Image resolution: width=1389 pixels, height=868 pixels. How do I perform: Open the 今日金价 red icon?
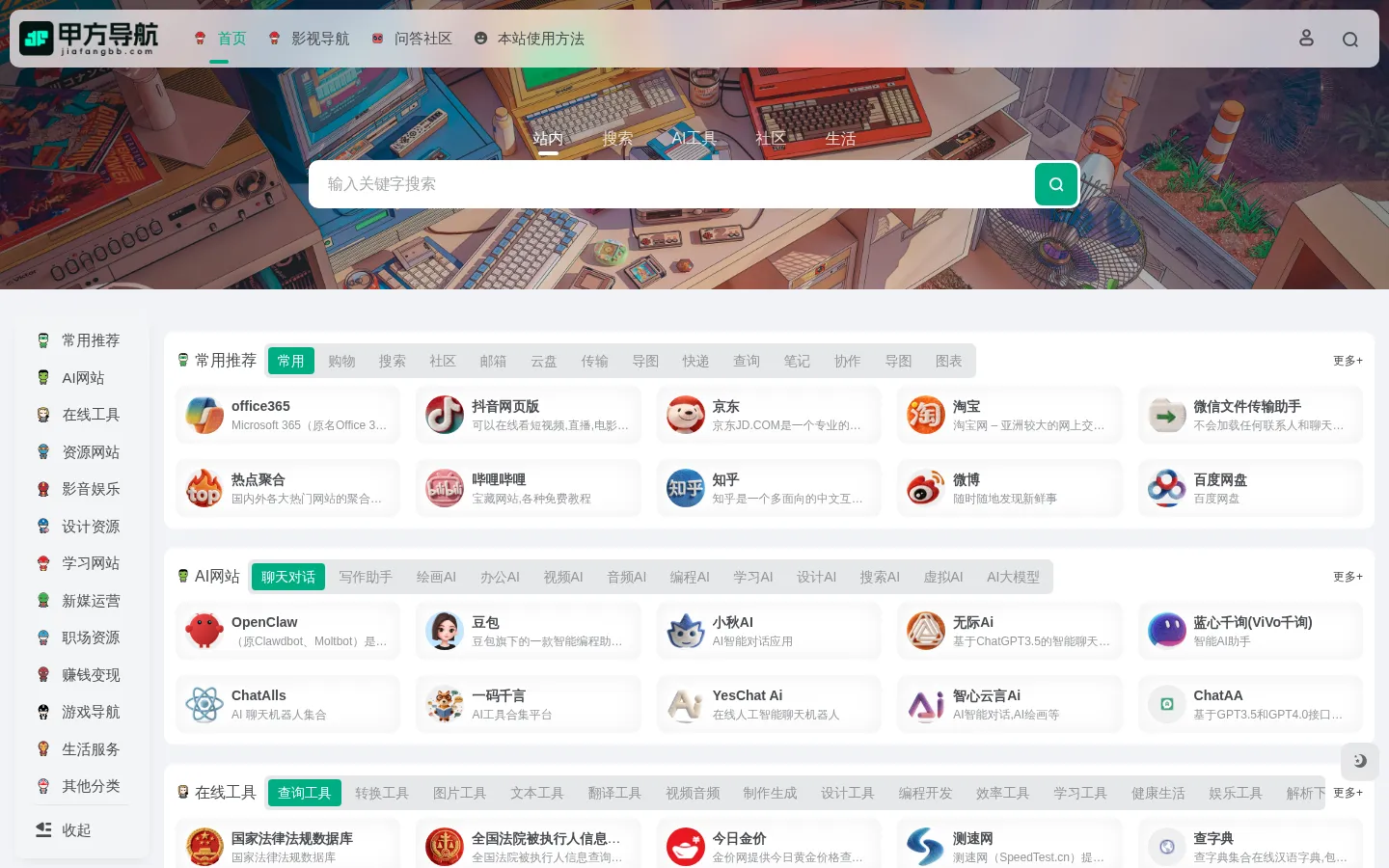(x=686, y=848)
